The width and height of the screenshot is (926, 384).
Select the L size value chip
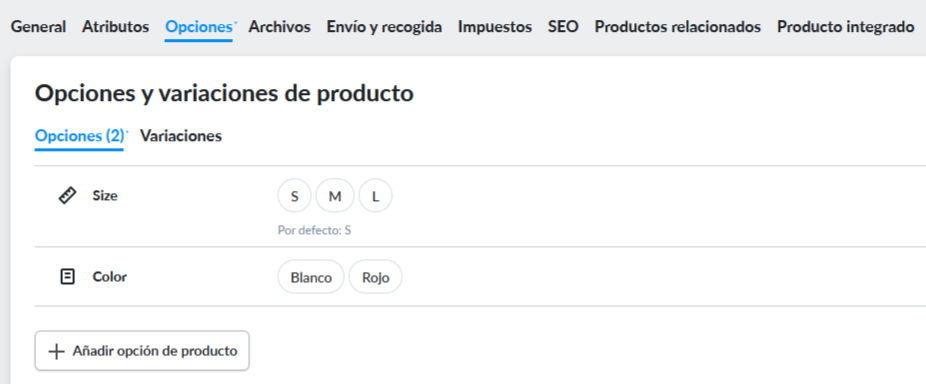[x=375, y=196]
